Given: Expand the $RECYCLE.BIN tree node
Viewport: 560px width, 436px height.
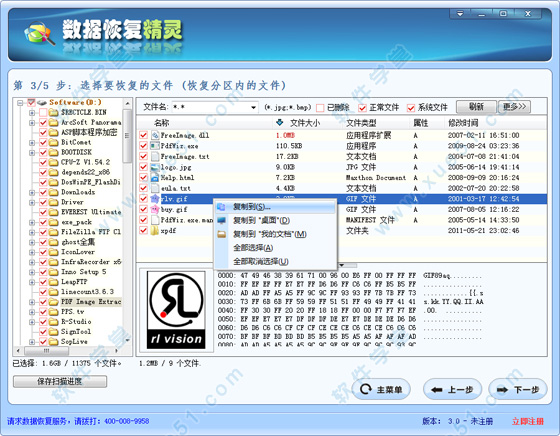Looking at the screenshot, I should 32,113.
